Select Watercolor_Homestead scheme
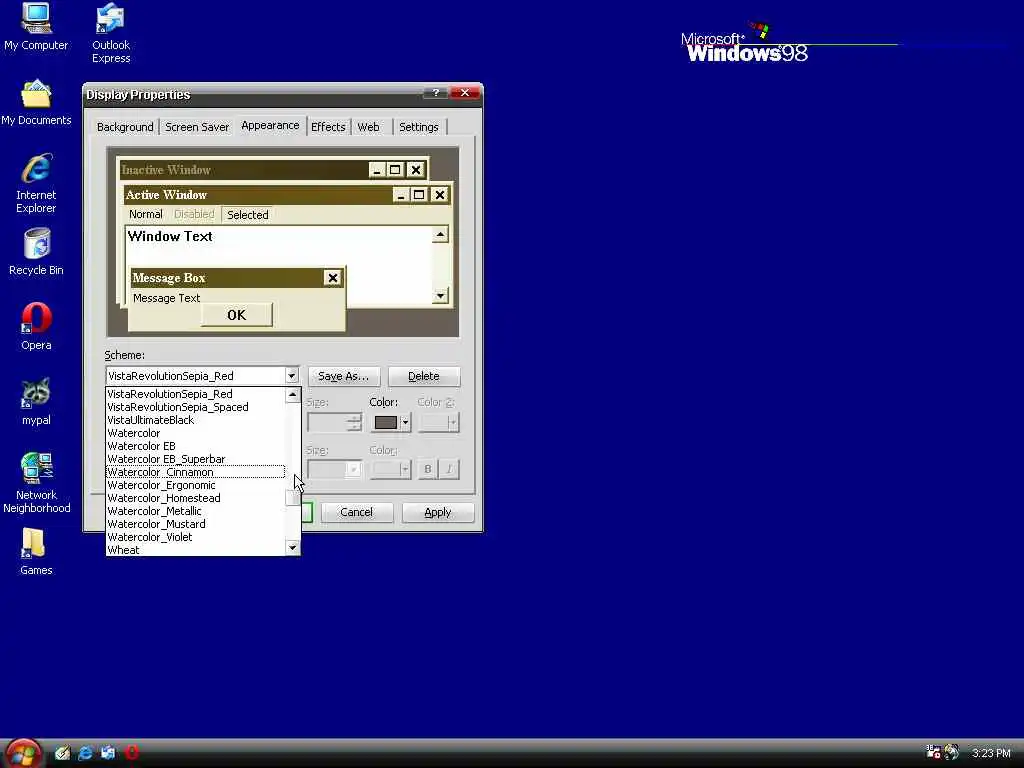Viewport: 1024px width, 768px height. (x=195, y=498)
